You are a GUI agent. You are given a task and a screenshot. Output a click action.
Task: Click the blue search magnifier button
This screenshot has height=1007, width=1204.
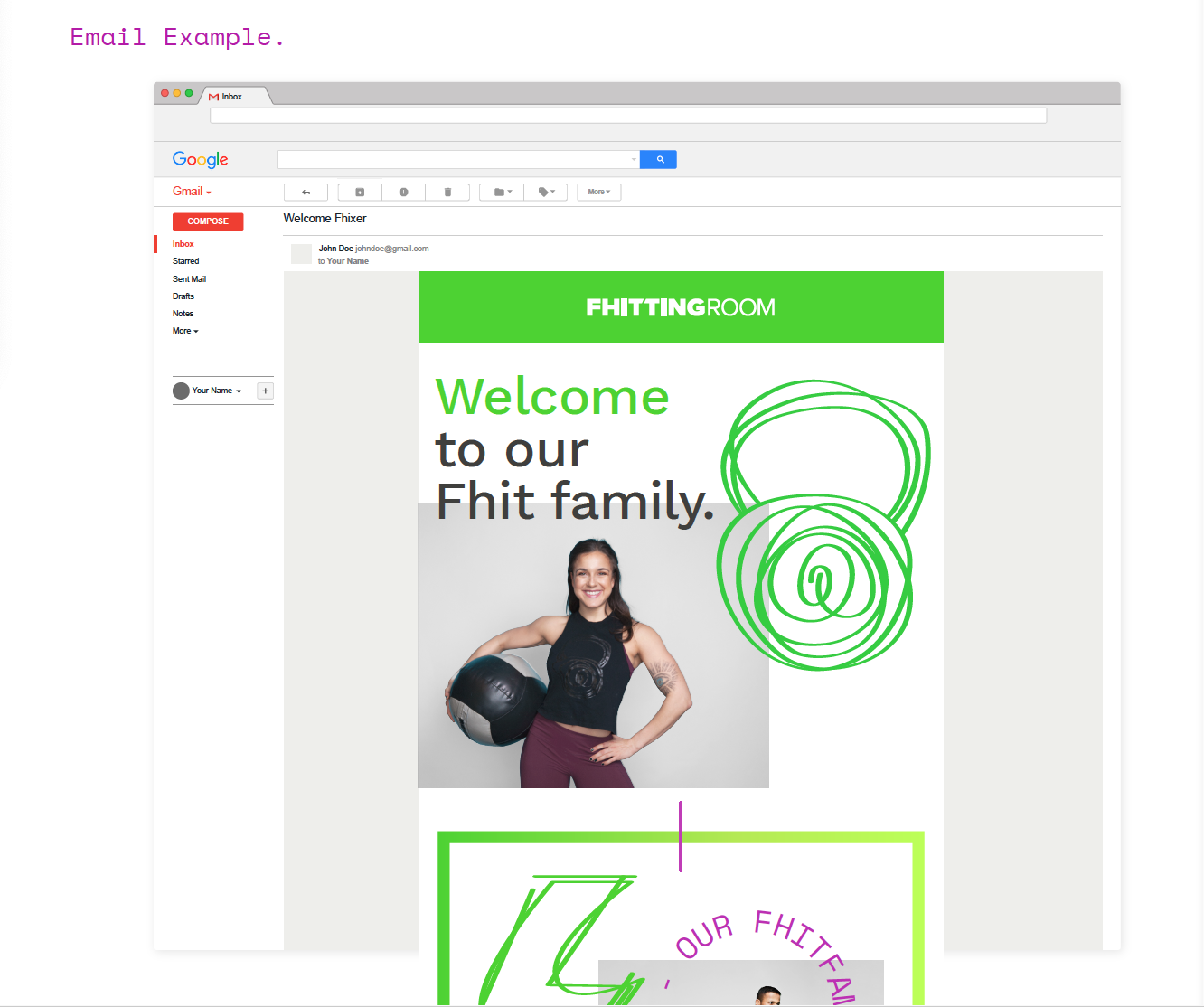tap(659, 159)
